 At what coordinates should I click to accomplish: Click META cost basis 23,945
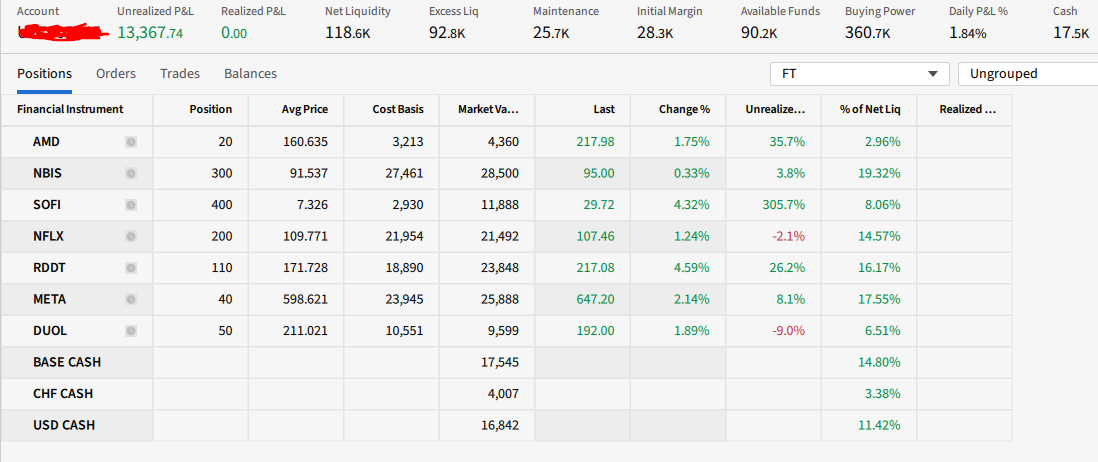[404, 300]
